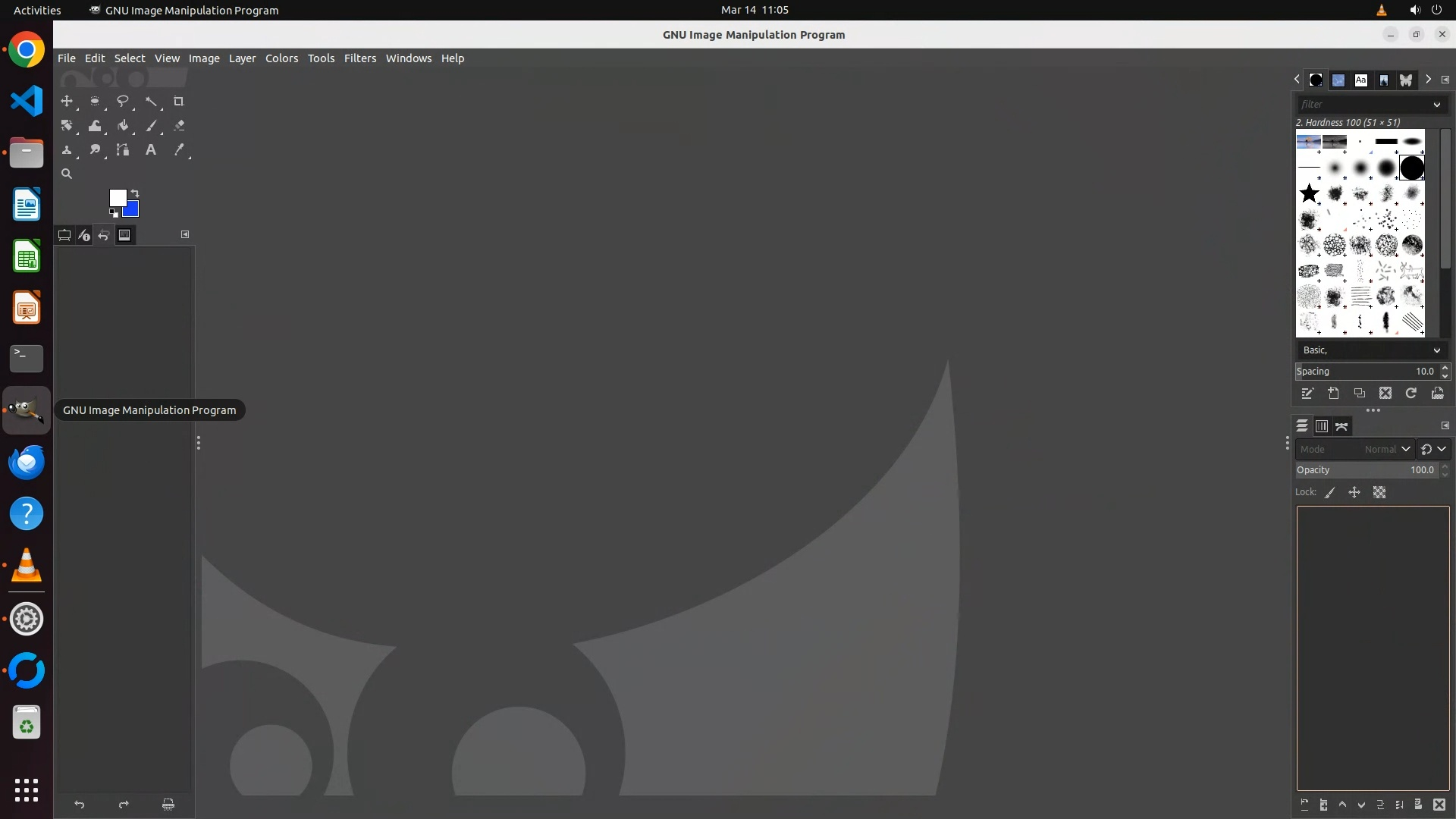Open the Basic brush tag dropdown
This screenshot has height=819, width=1456.
[x=1370, y=350]
